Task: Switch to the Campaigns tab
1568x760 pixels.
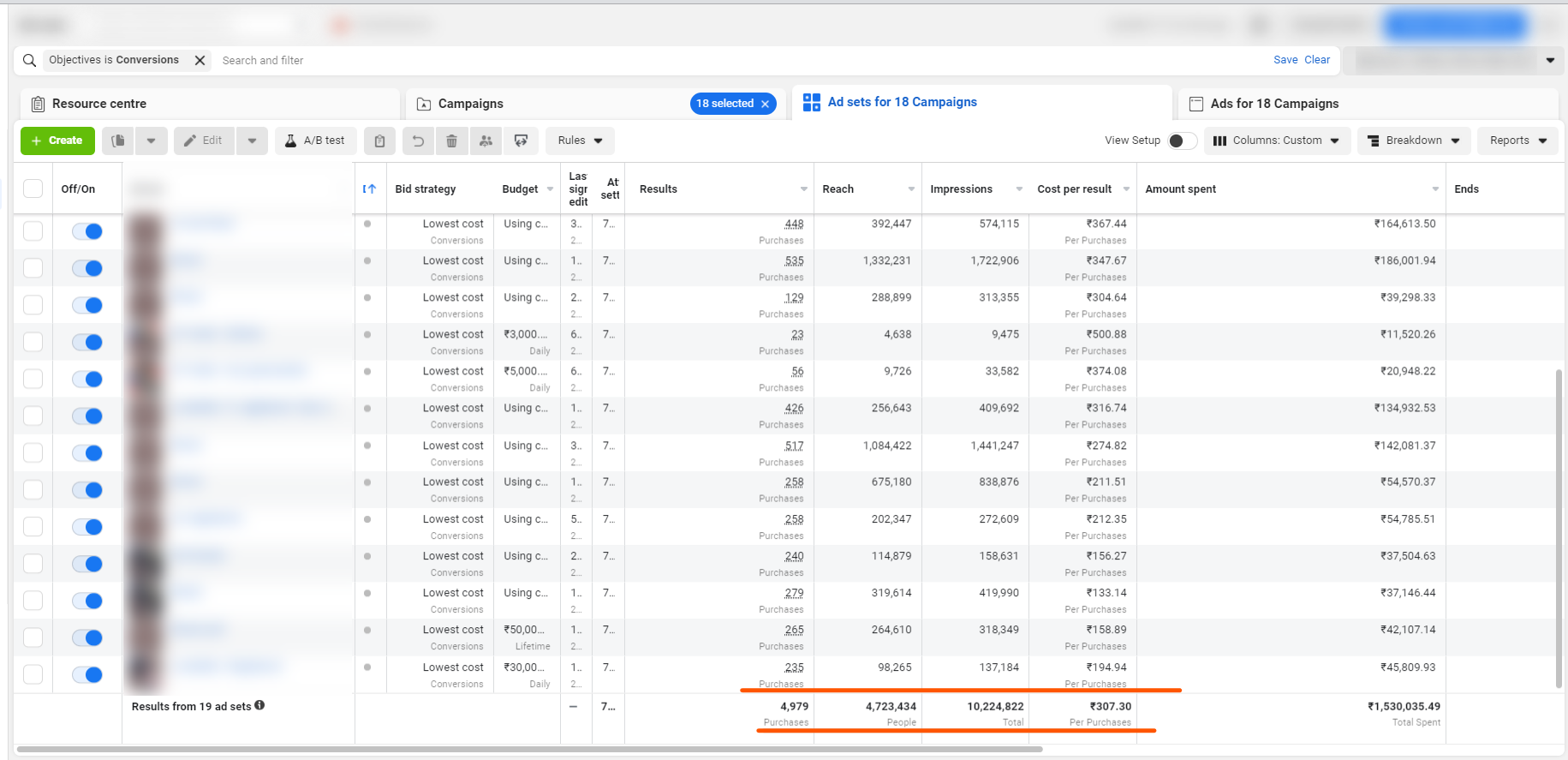Action: pyautogui.click(x=470, y=104)
